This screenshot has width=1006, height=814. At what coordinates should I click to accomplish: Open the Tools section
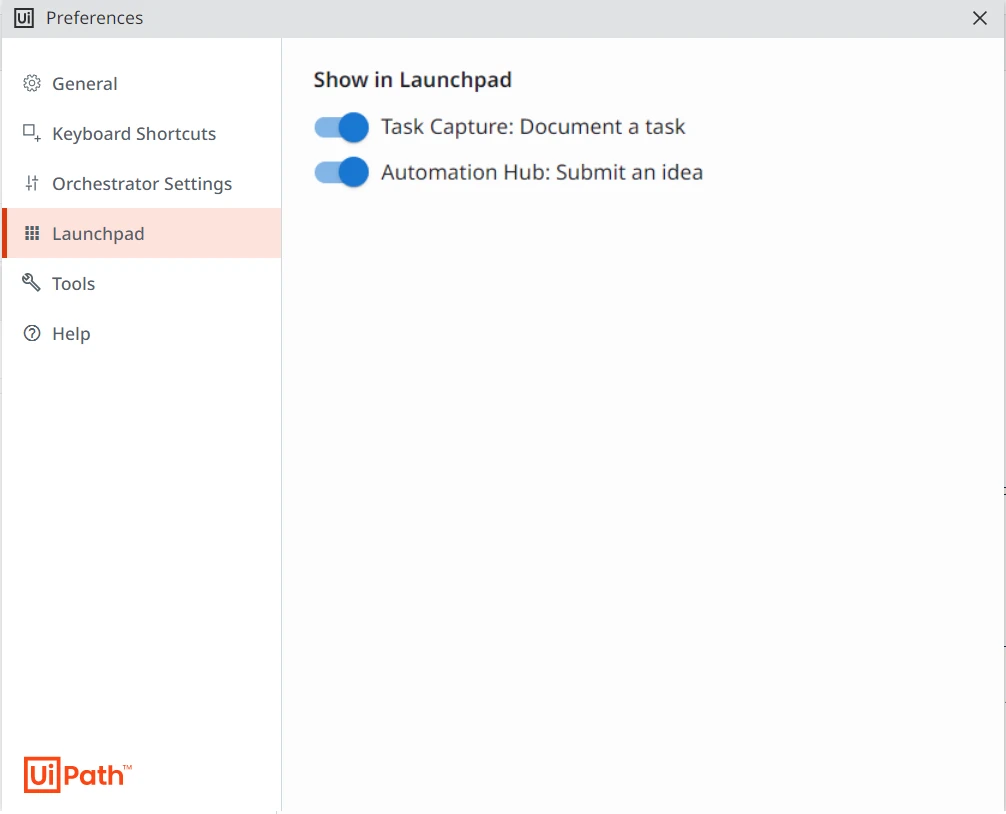(x=142, y=283)
